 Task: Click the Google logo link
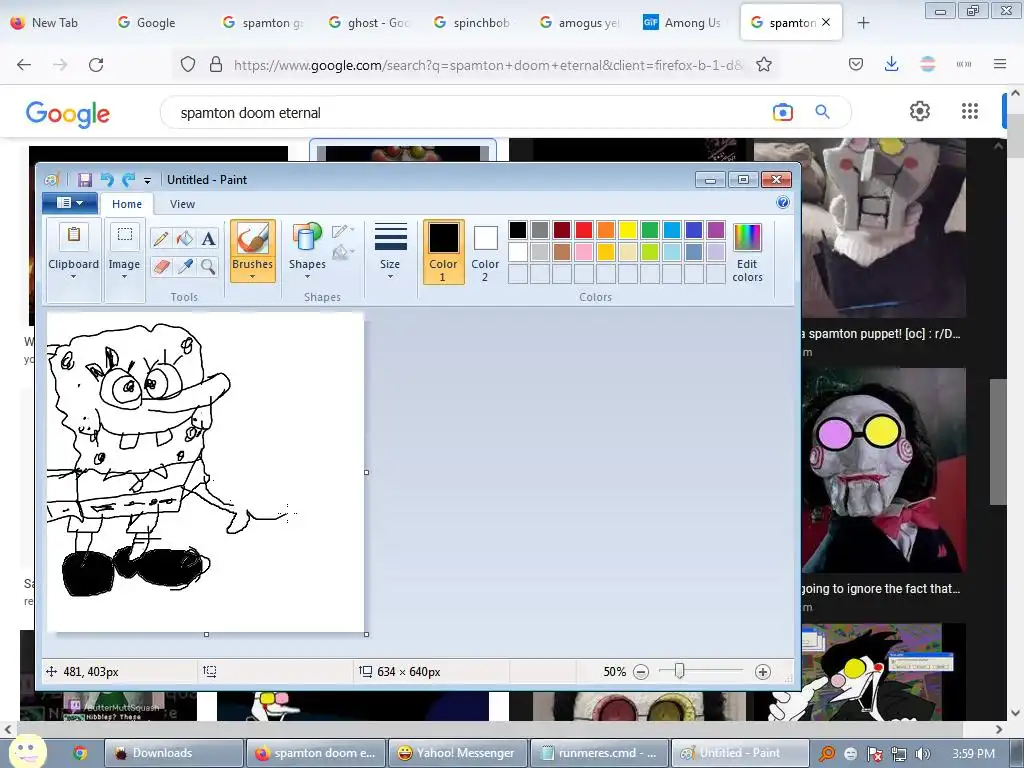[68, 114]
